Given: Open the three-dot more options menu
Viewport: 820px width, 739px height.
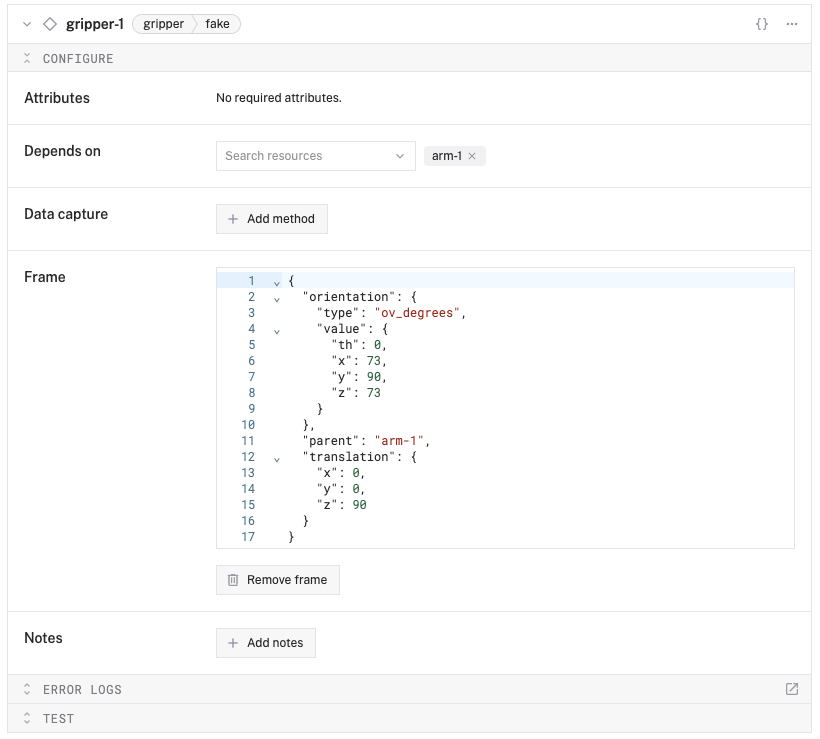Looking at the screenshot, I should 792,24.
